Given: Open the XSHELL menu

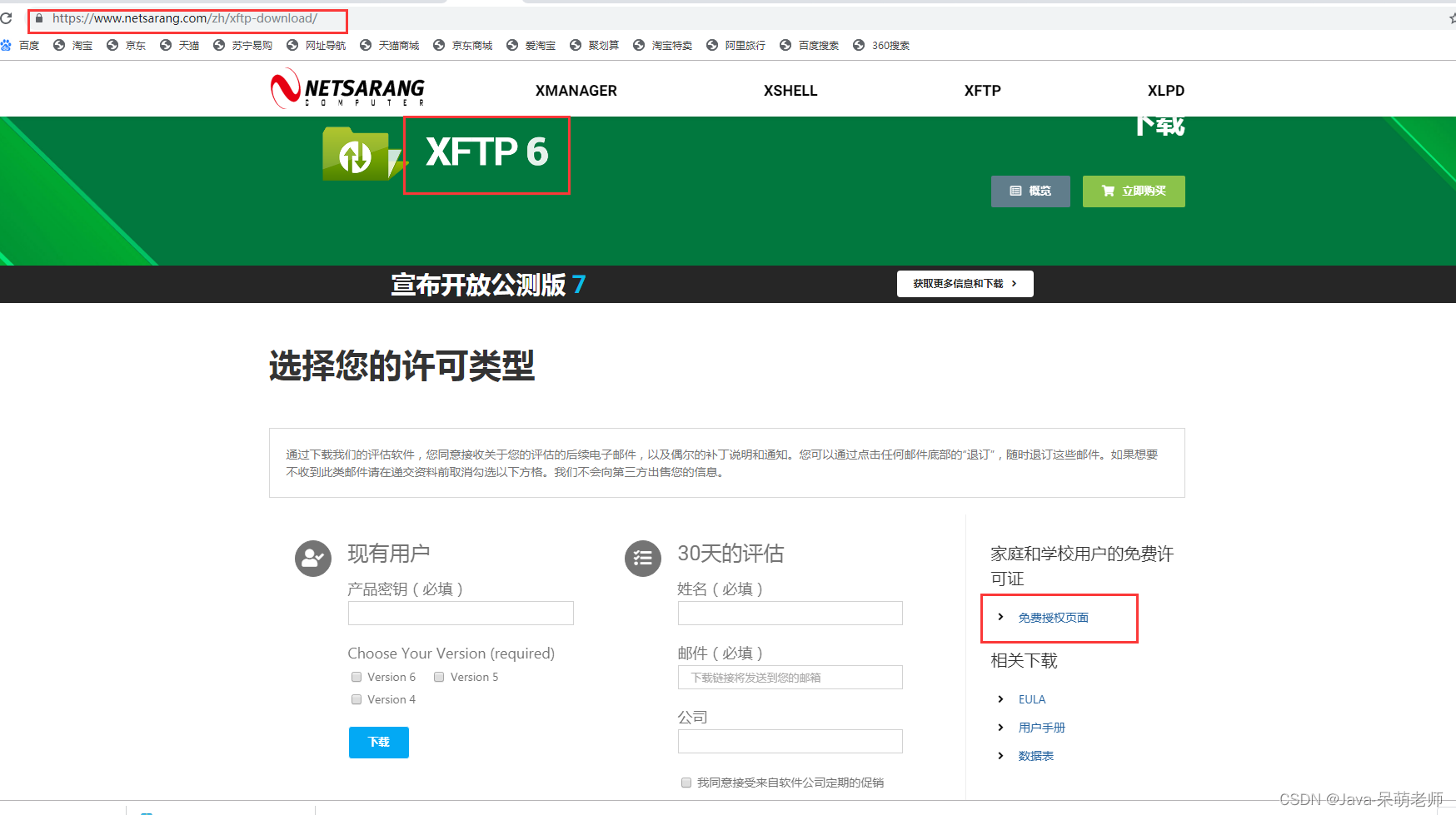Looking at the screenshot, I should (790, 91).
